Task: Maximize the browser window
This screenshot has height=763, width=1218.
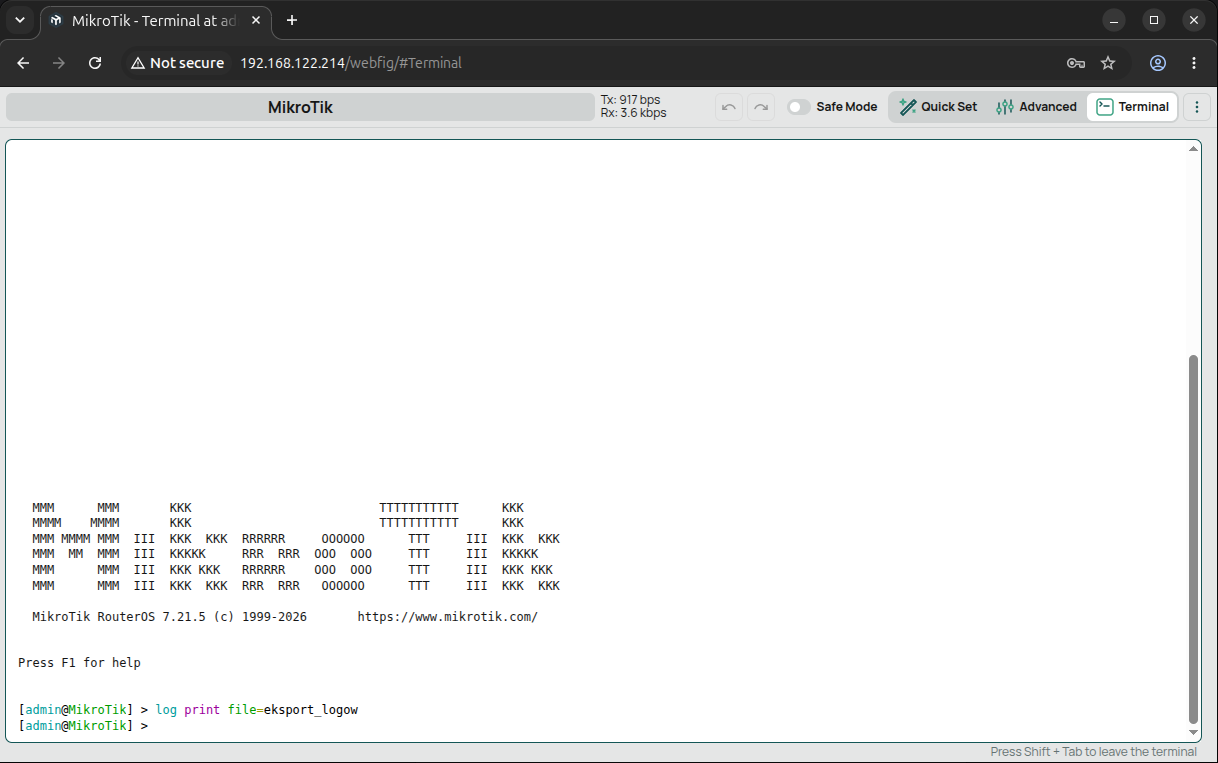Action: (1154, 20)
